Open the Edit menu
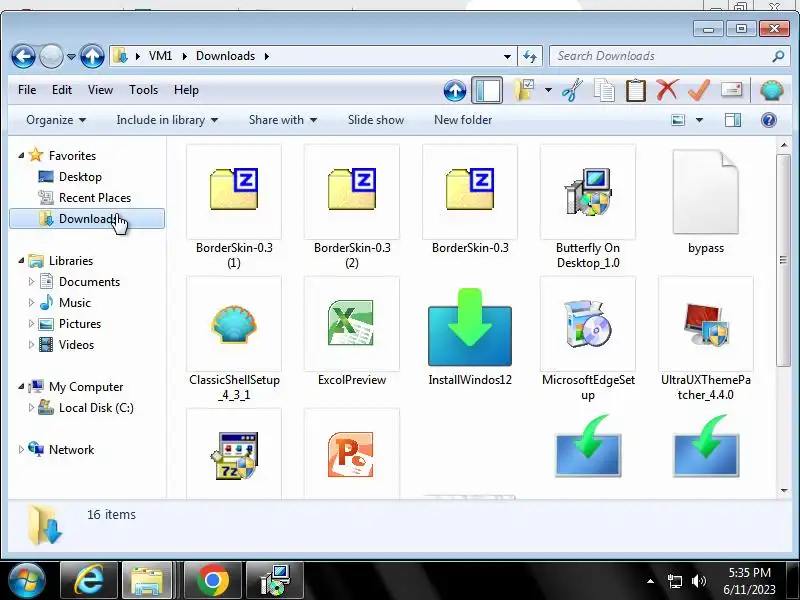This screenshot has width=800, height=600. click(62, 90)
